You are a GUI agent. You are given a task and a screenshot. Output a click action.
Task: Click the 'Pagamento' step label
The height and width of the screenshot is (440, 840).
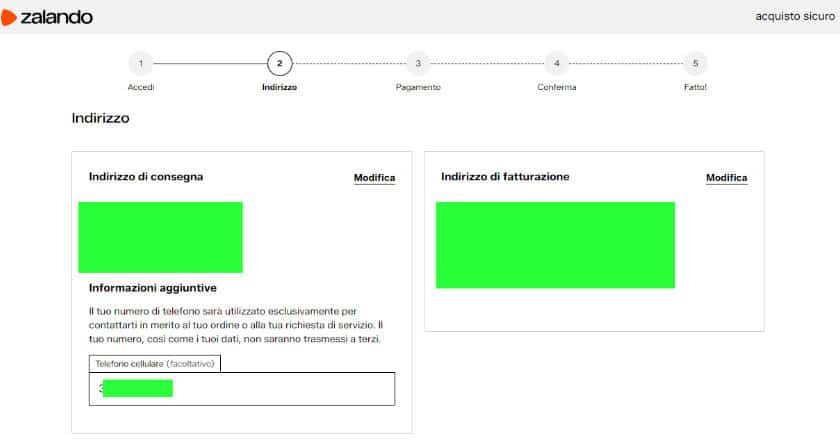click(x=418, y=87)
